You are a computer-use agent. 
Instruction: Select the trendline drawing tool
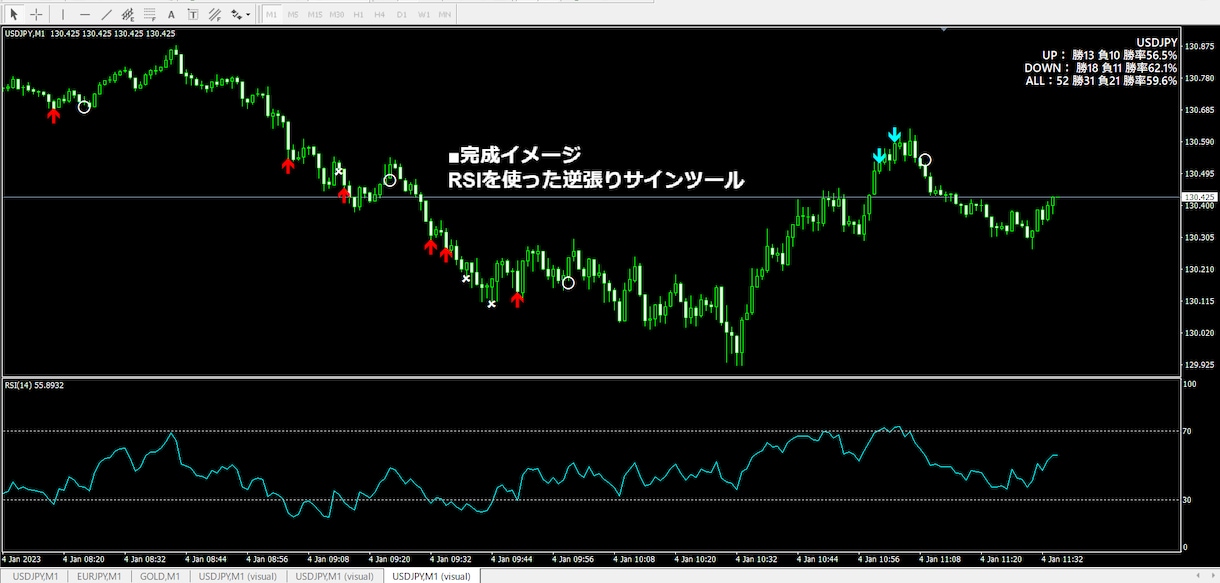[x=107, y=15]
